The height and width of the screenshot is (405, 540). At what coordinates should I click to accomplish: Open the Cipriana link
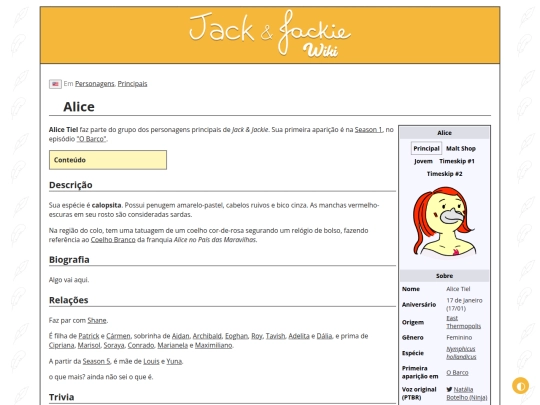click(61, 345)
